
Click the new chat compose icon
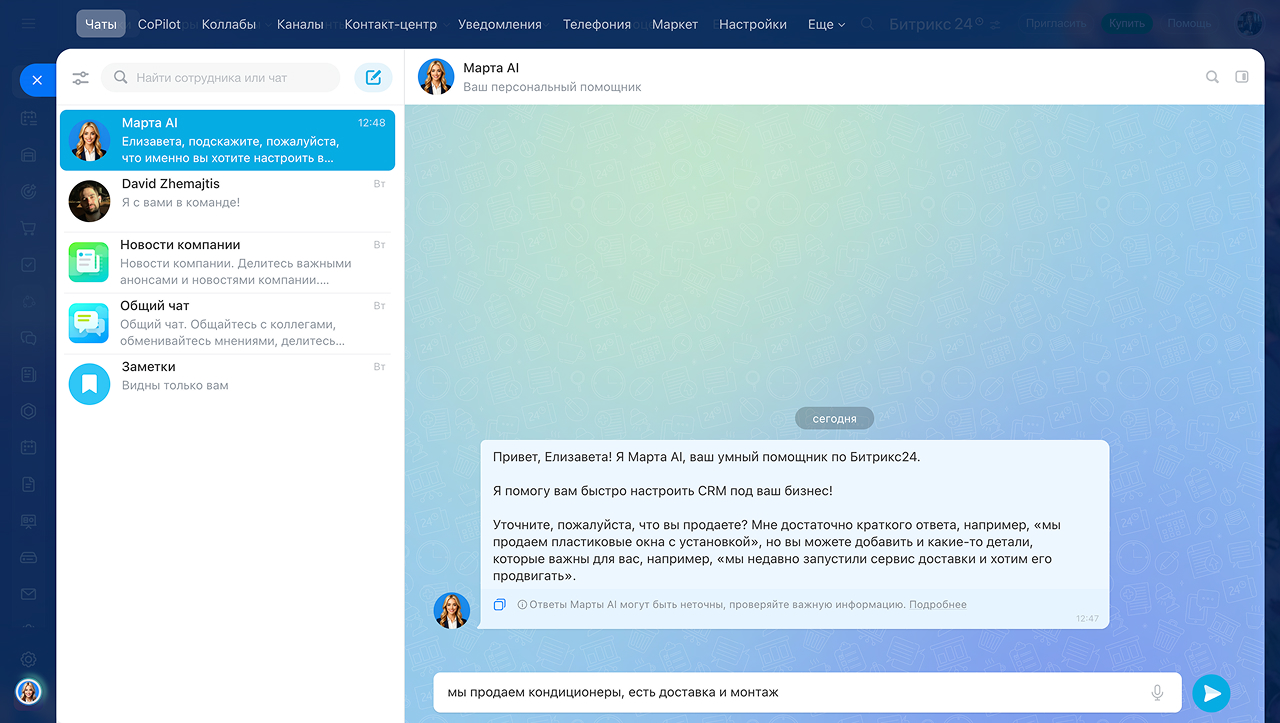coord(373,78)
